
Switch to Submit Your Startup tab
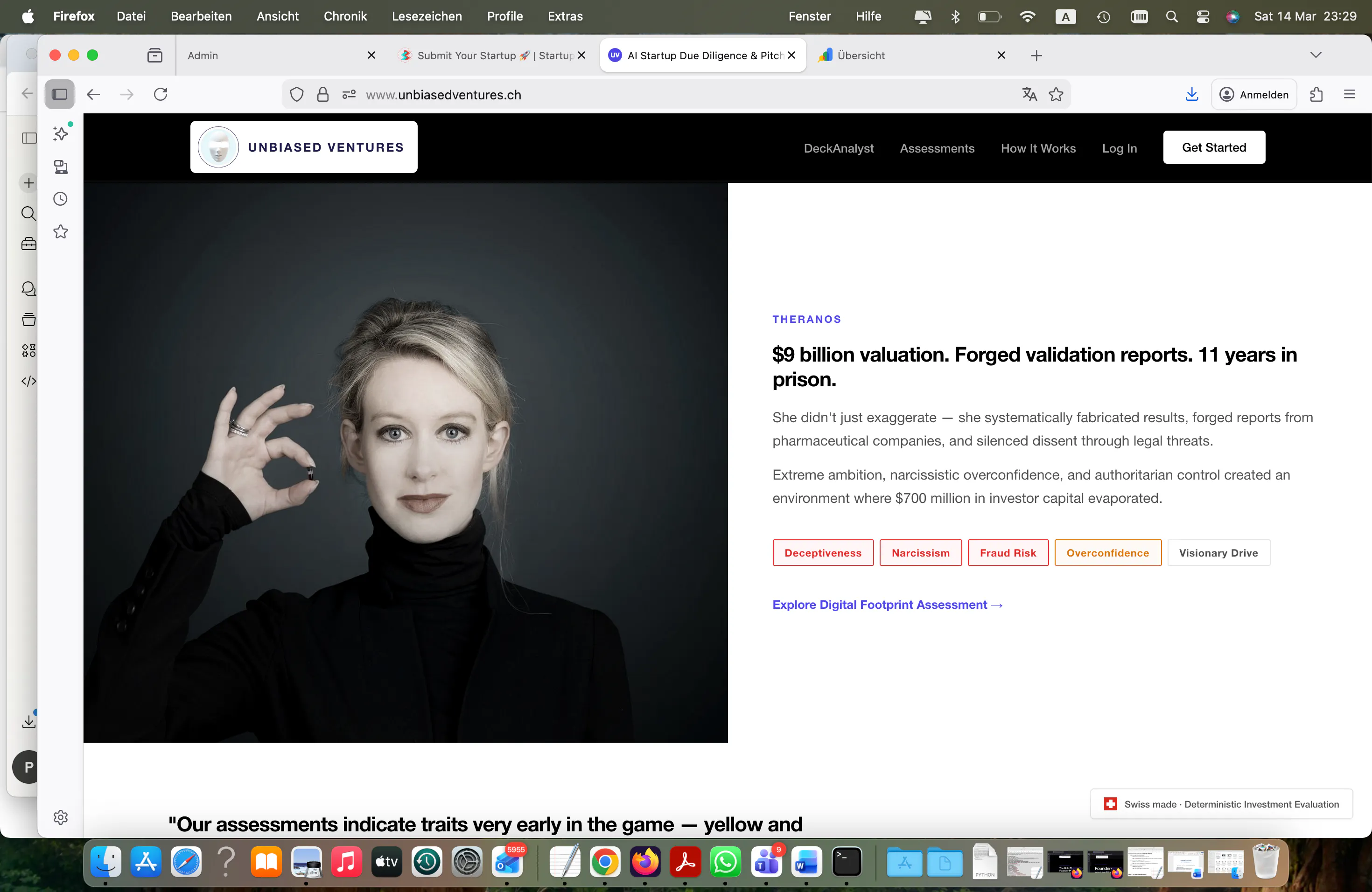pyautogui.click(x=493, y=56)
